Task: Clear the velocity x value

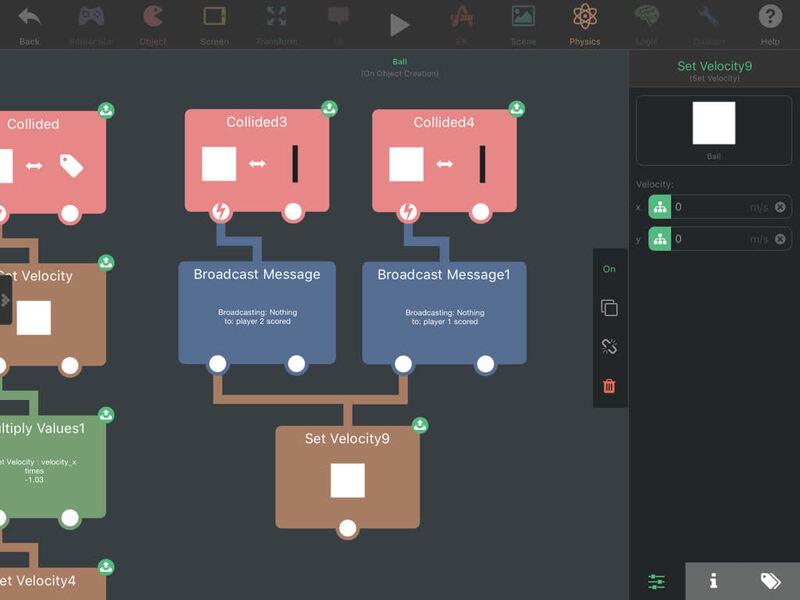Action: [x=780, y=207]
